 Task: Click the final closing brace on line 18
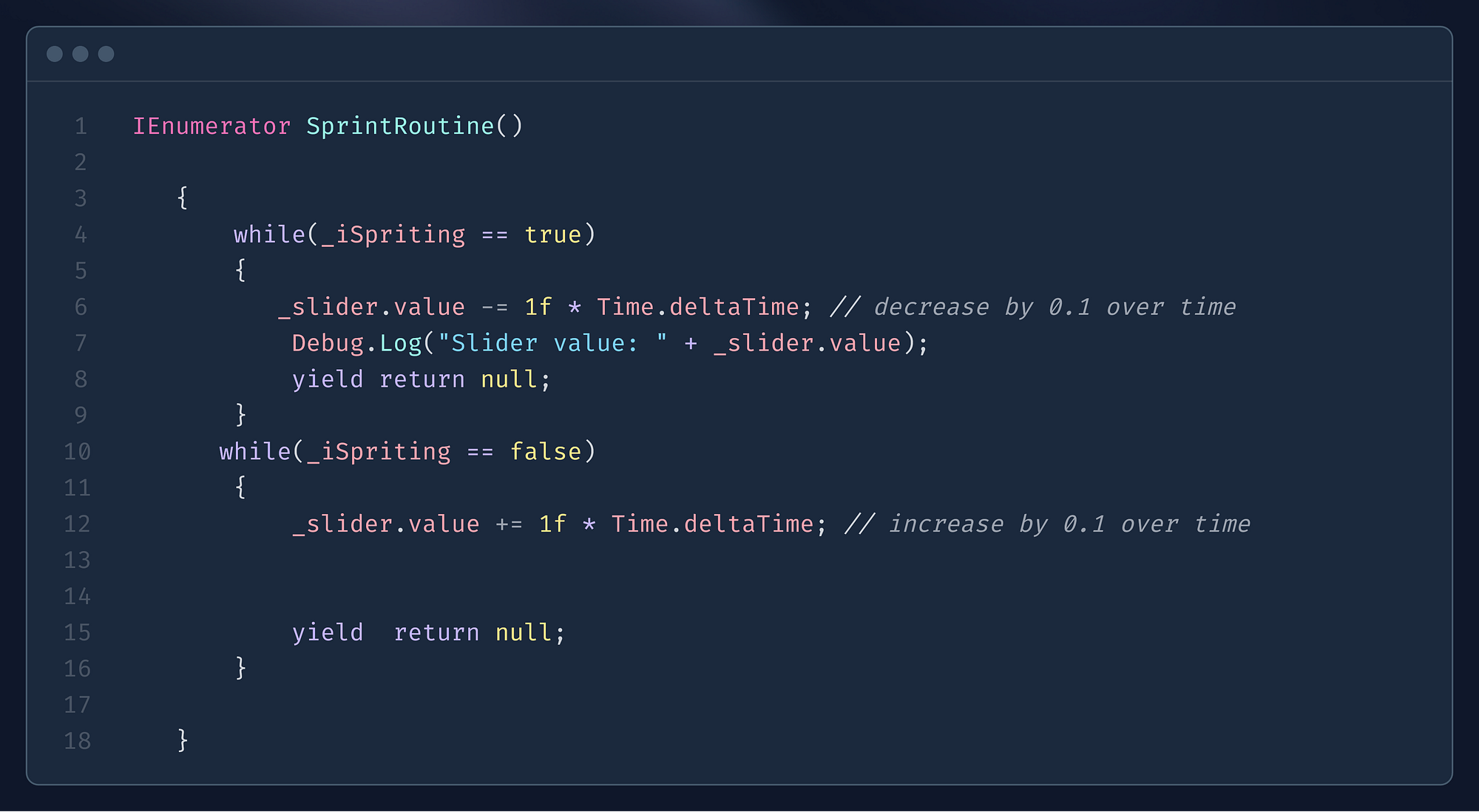point(183,740)
